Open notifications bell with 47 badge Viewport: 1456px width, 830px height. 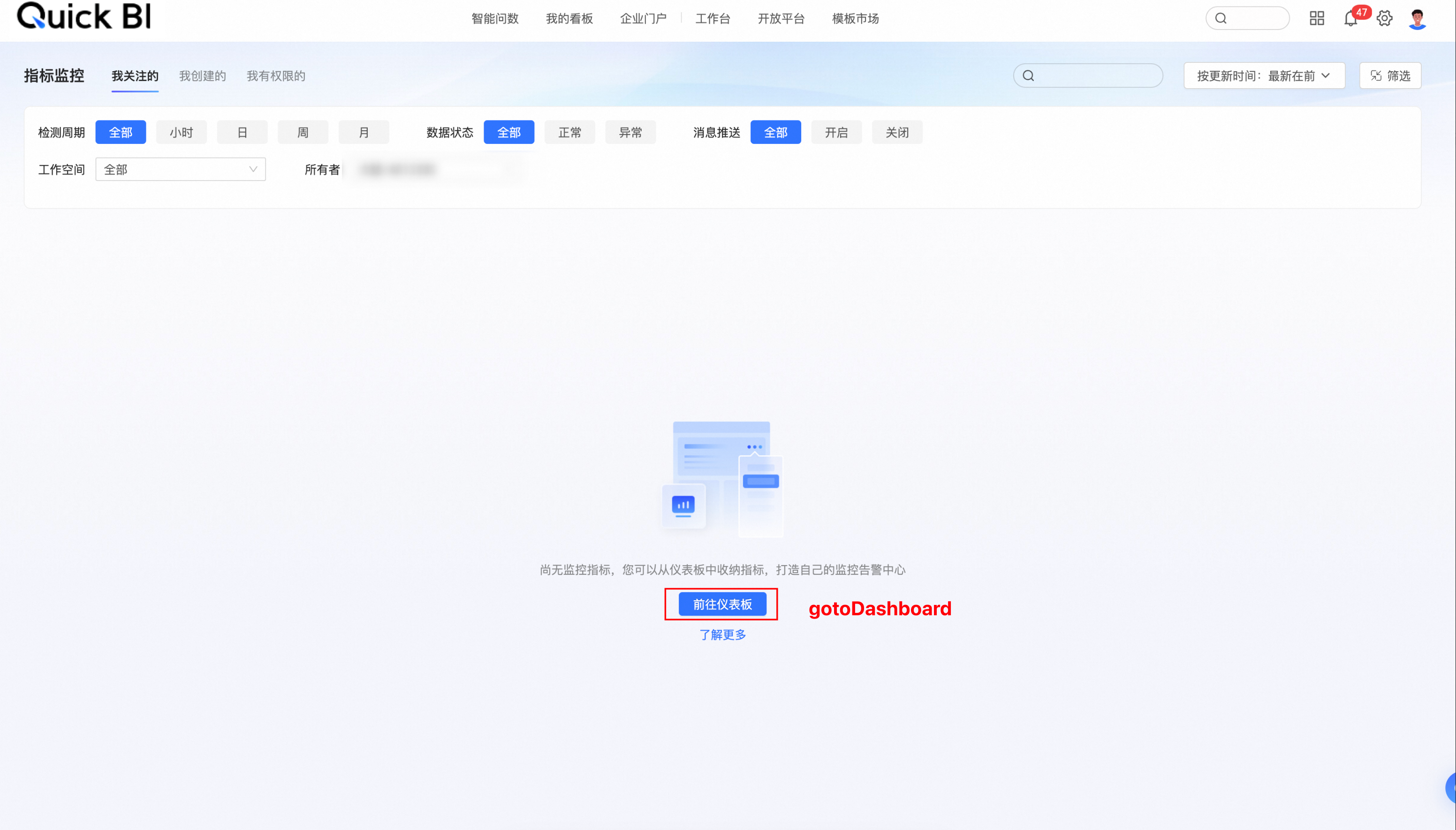(1350, 18)
